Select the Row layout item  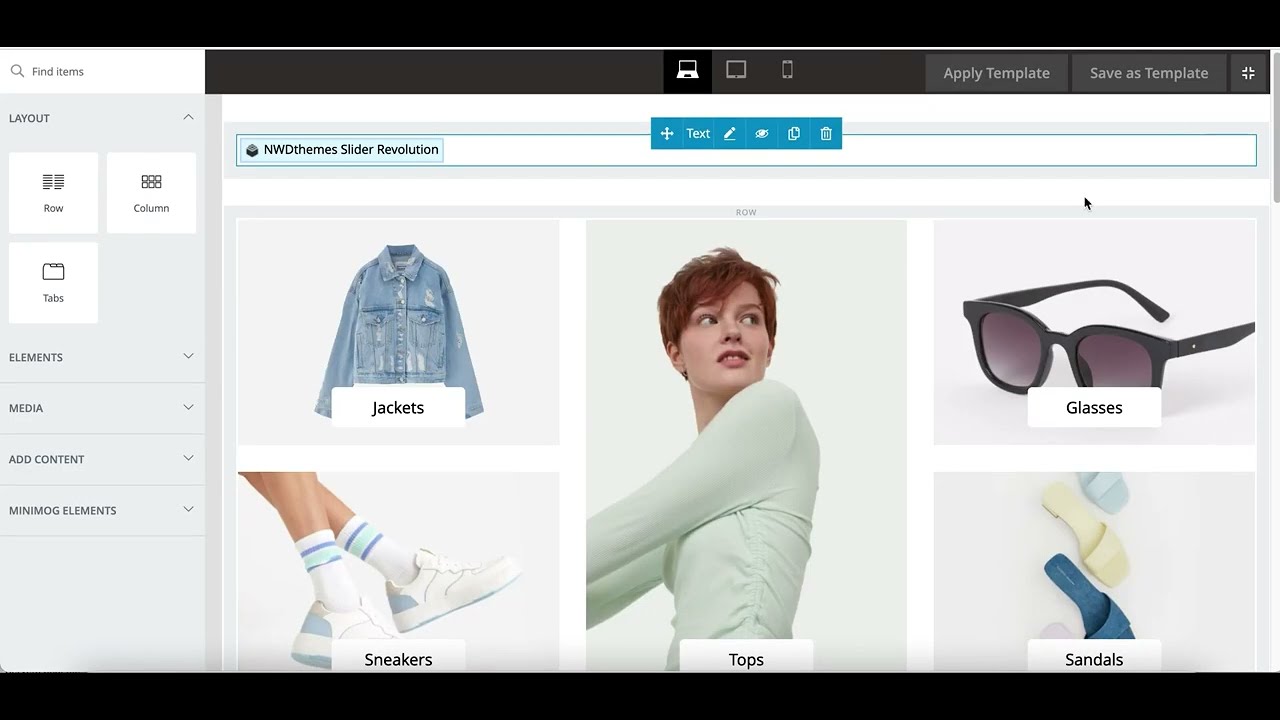[53, 193]
